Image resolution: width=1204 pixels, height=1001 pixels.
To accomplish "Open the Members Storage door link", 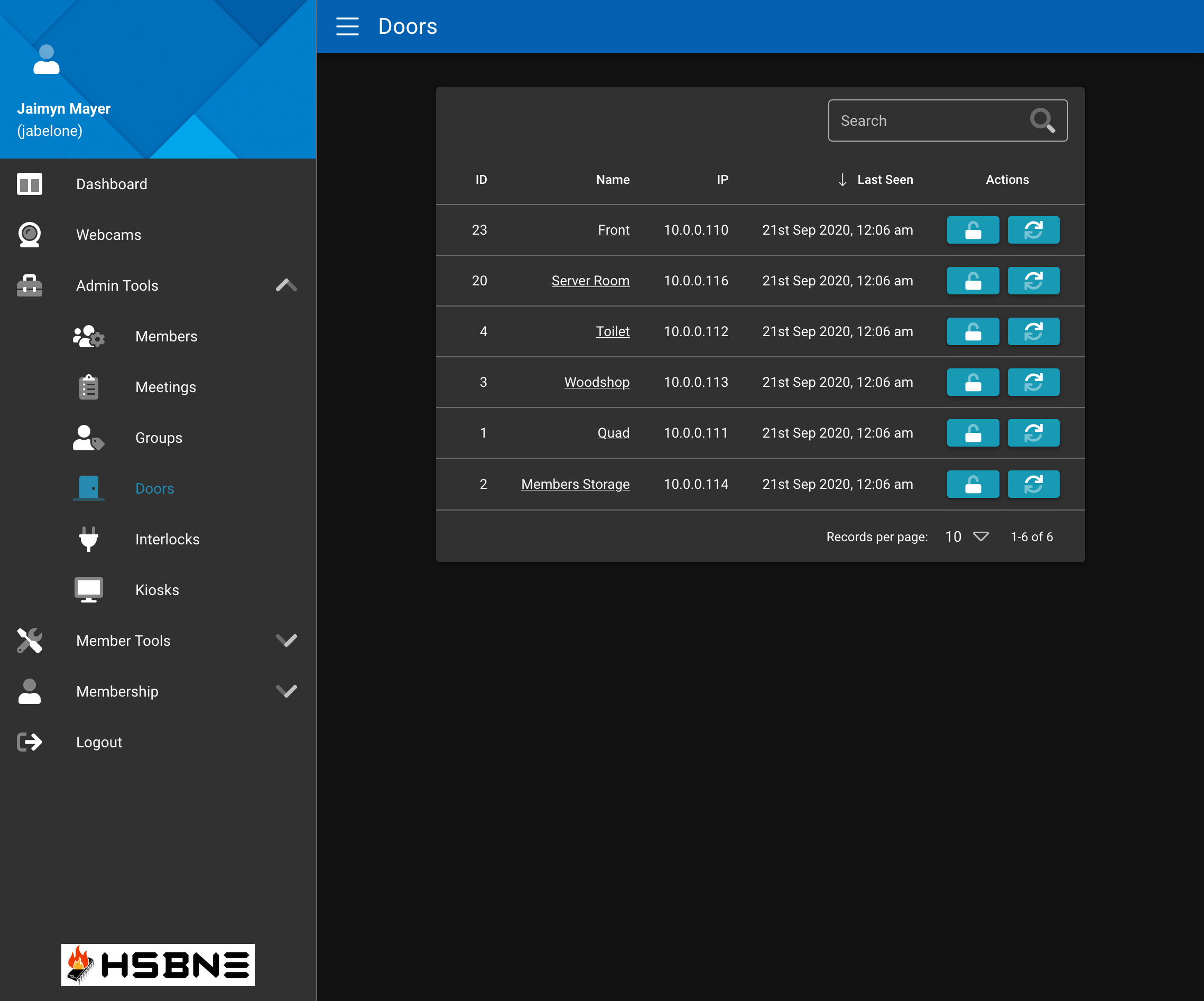I will 575,485.
